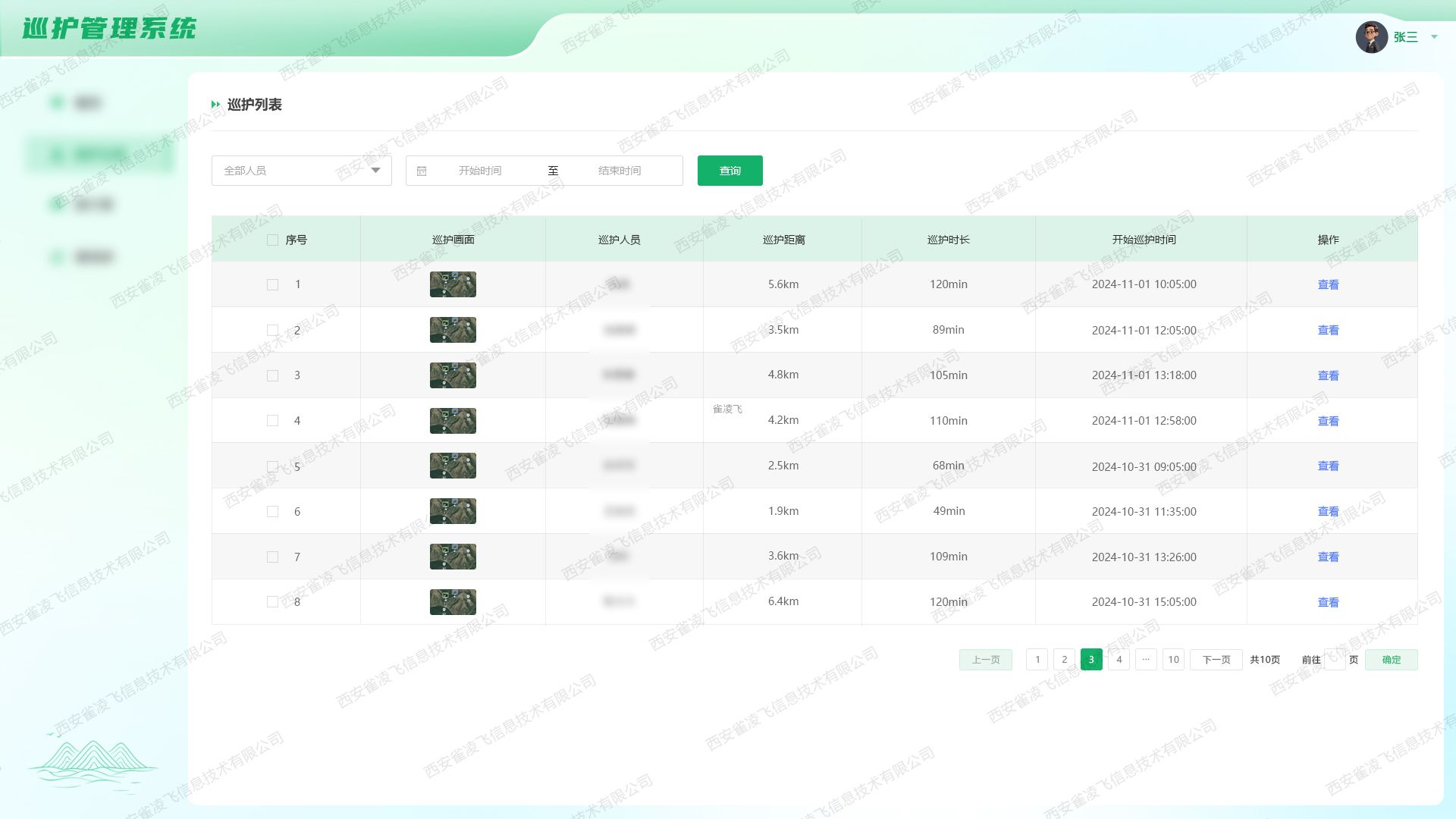
Task: Click the 确定 page jump button
Action: tap(1391, 660)
